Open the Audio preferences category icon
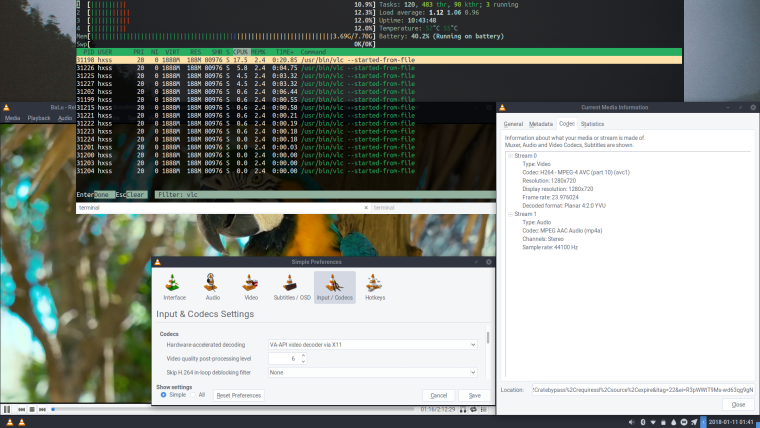760x428 pixels. (212, 287)
